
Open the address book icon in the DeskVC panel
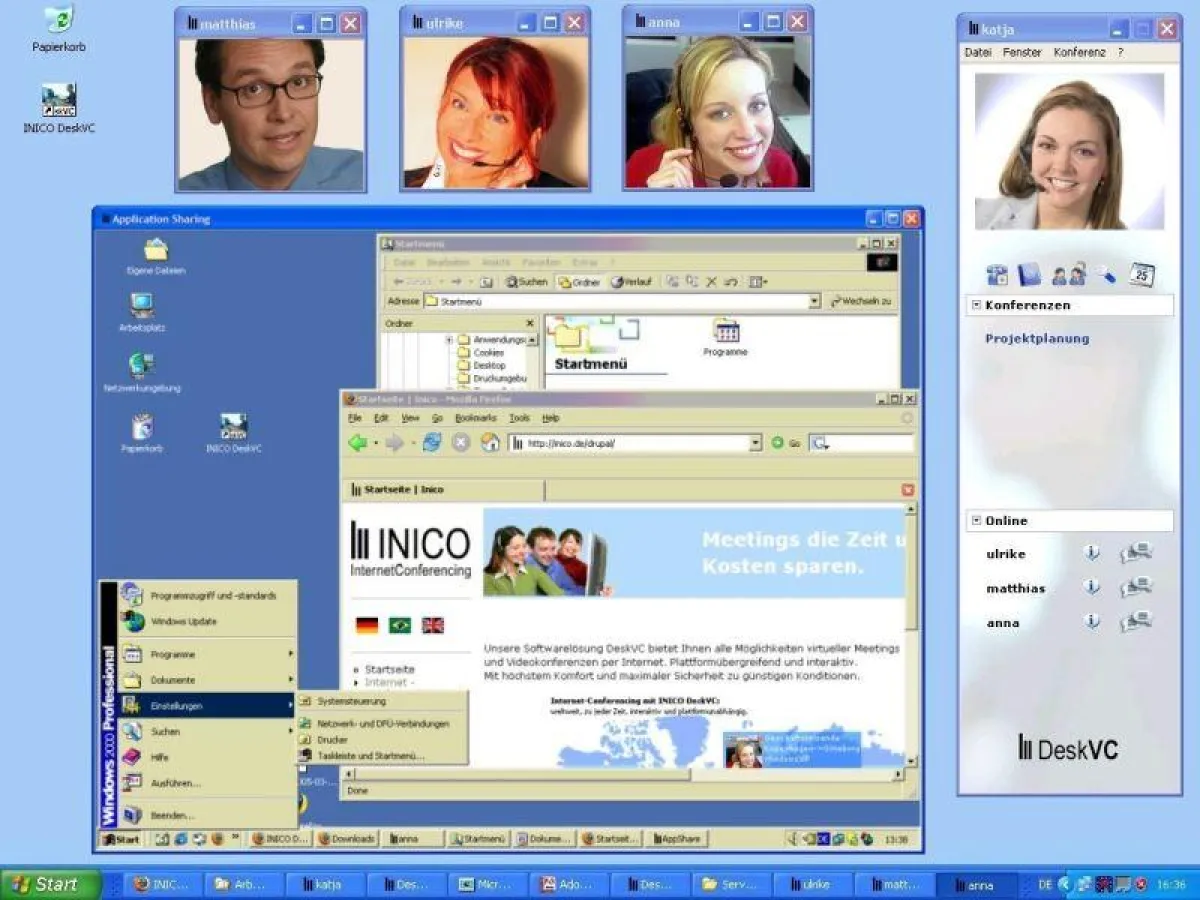click(1029, 273)
